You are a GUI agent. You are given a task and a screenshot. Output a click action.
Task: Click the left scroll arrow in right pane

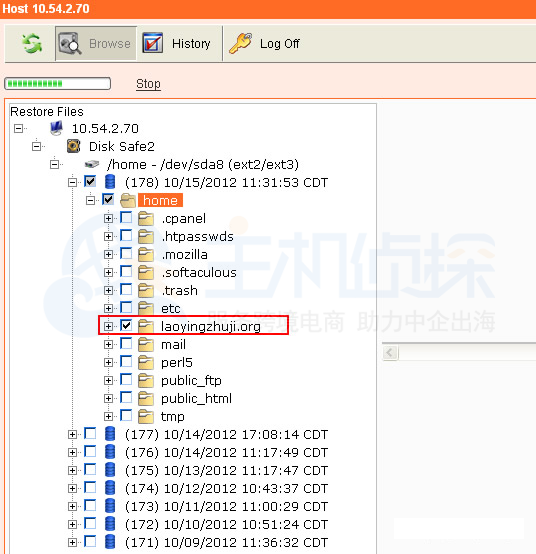click(390, 352)
